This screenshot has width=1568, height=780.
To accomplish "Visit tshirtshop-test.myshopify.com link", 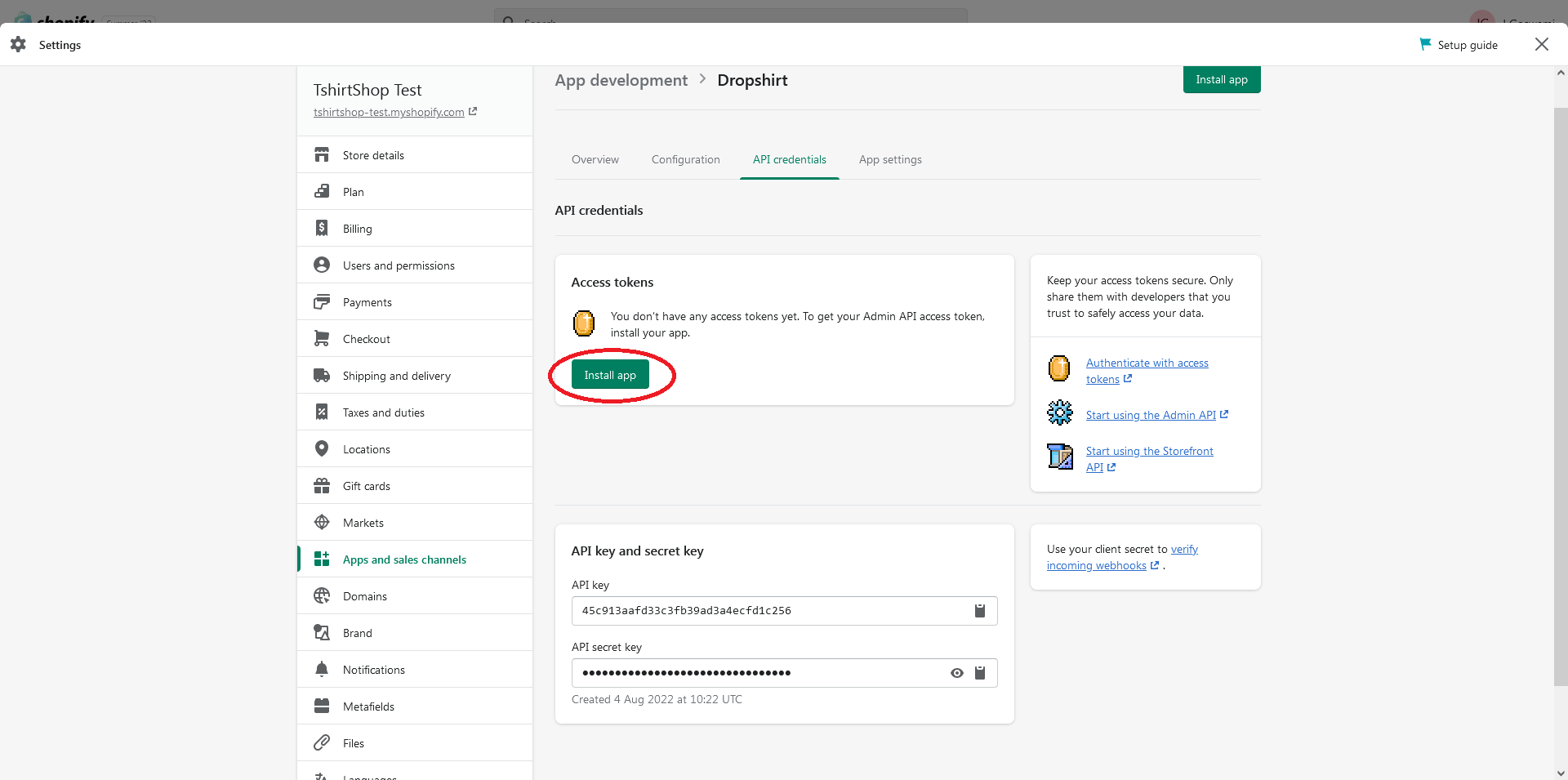I will pyautogui.click(x=389, y=113).
